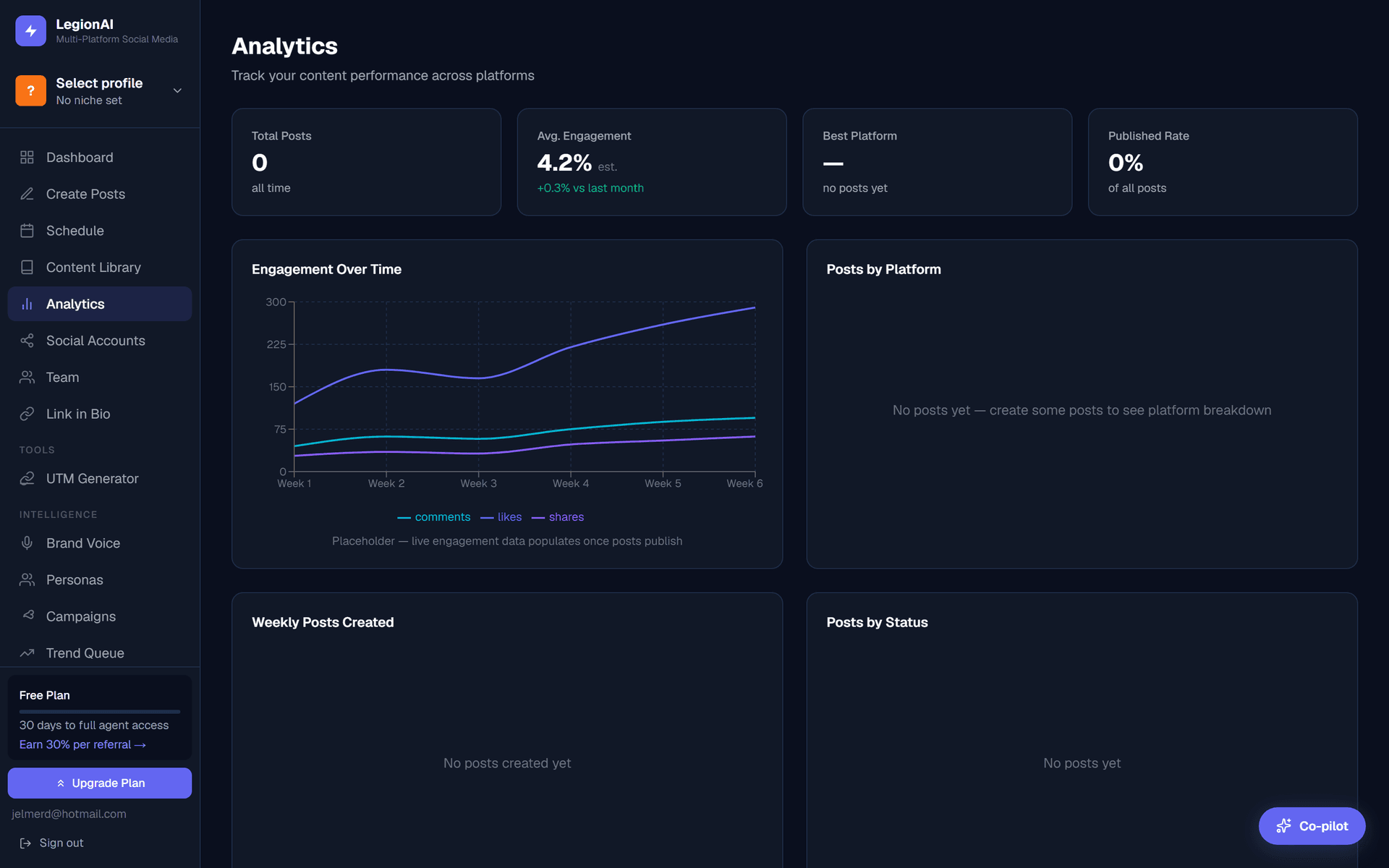Click the Sign out door icon
This screenshot has height=868, width=1389.
coord(25,843)
